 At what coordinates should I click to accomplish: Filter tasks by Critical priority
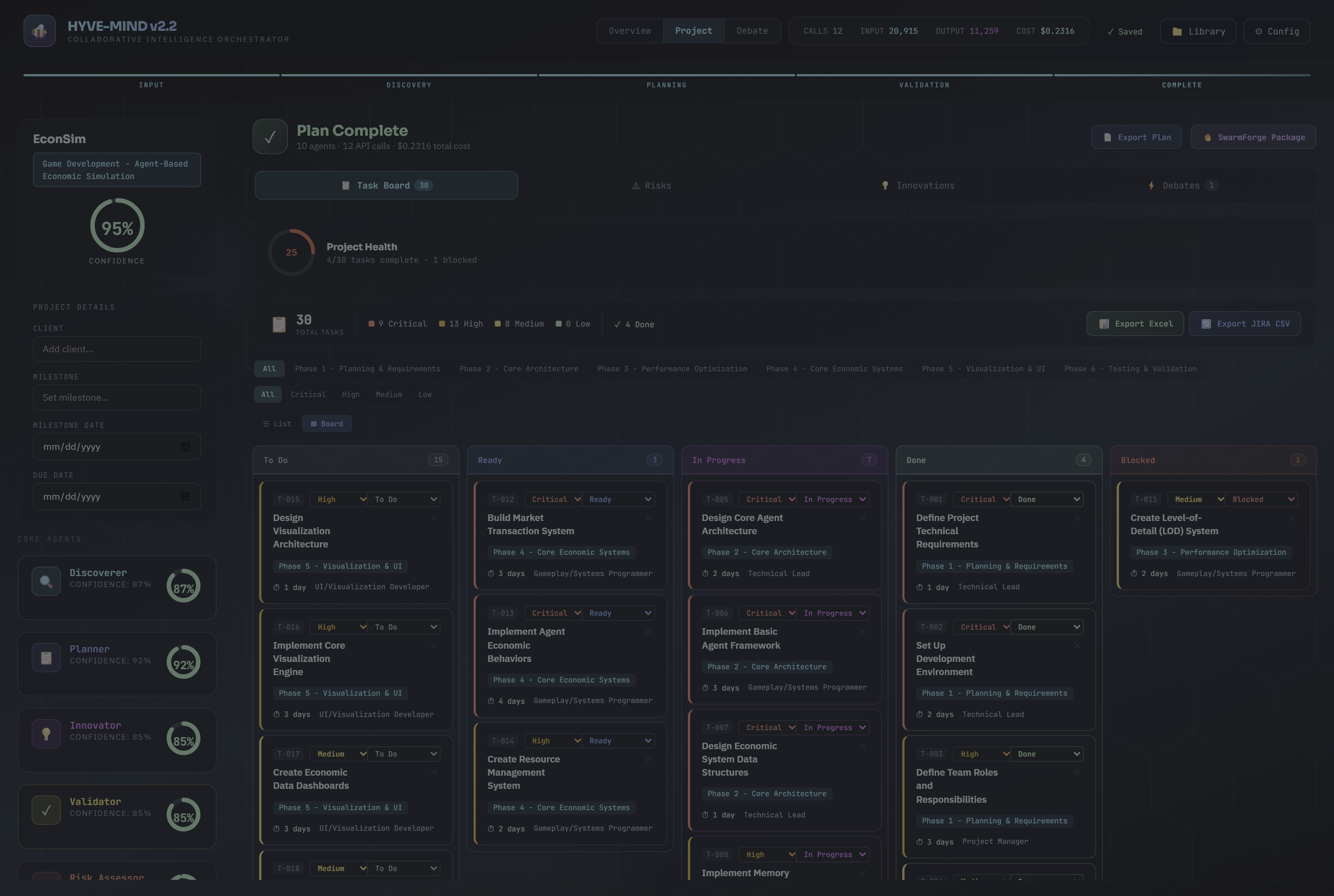tap(308, 395)
